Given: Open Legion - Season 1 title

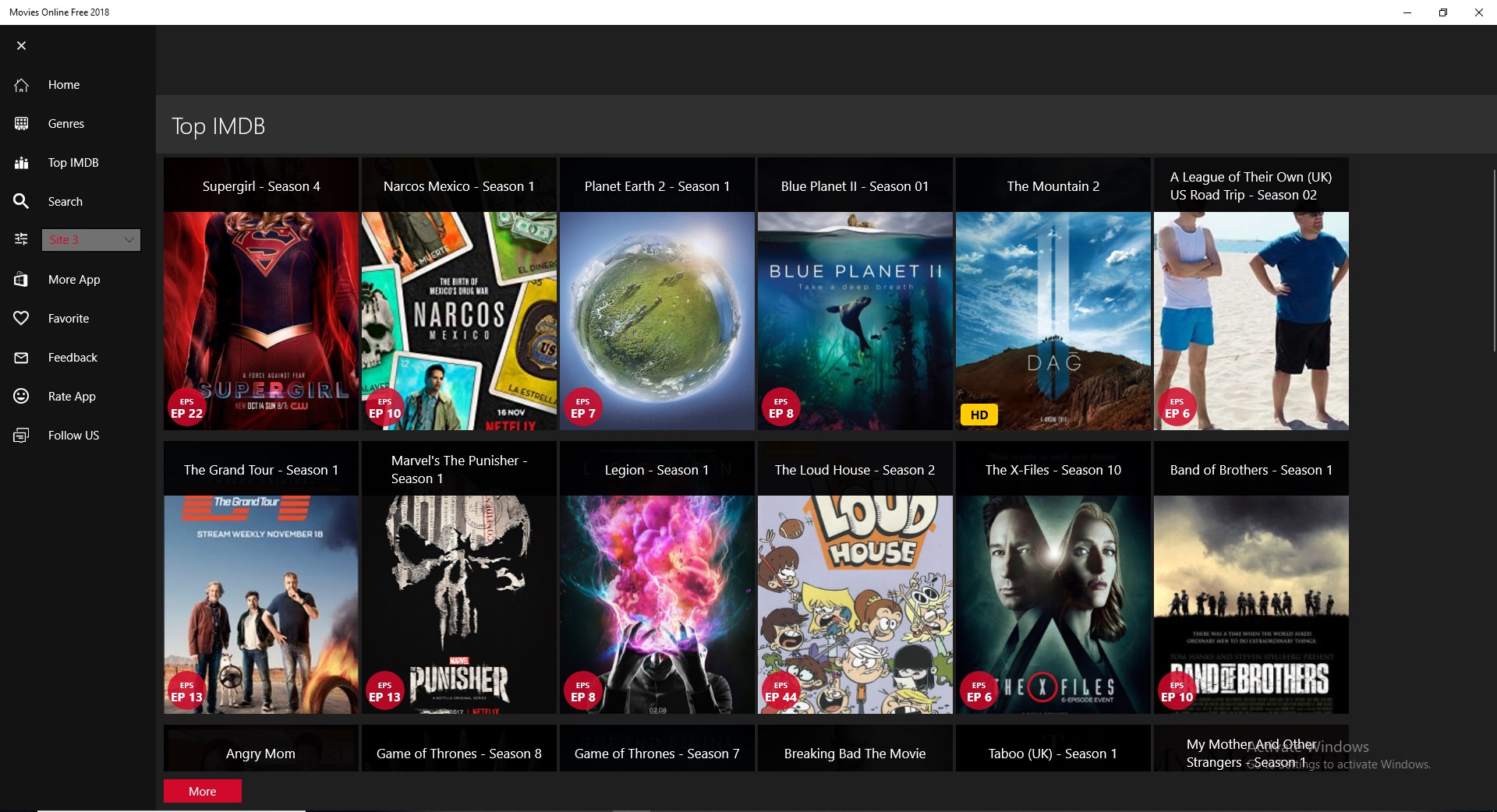Looking at the screenshot, I should (x=657, y=470).
